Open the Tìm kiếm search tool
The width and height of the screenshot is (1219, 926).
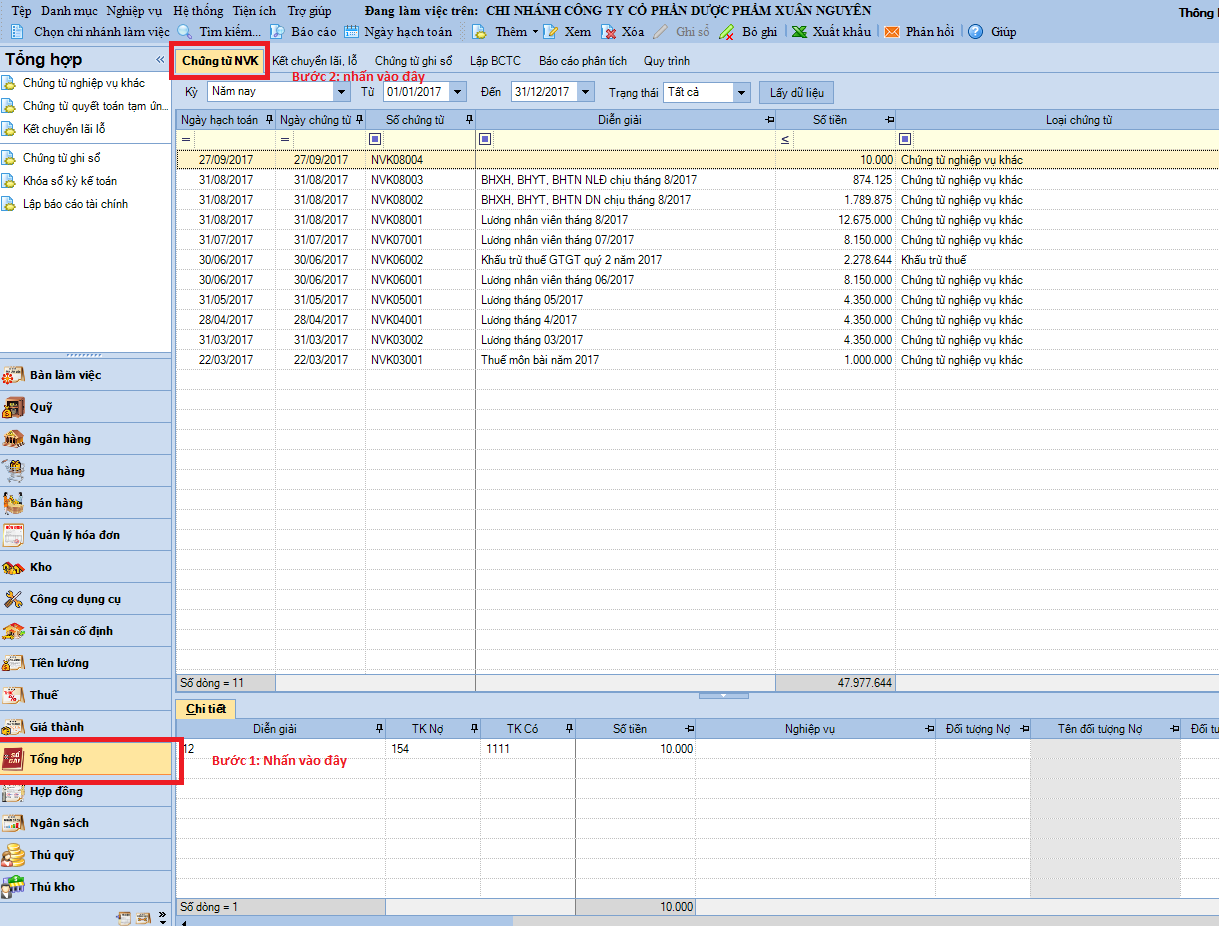[x=219, y=32]
